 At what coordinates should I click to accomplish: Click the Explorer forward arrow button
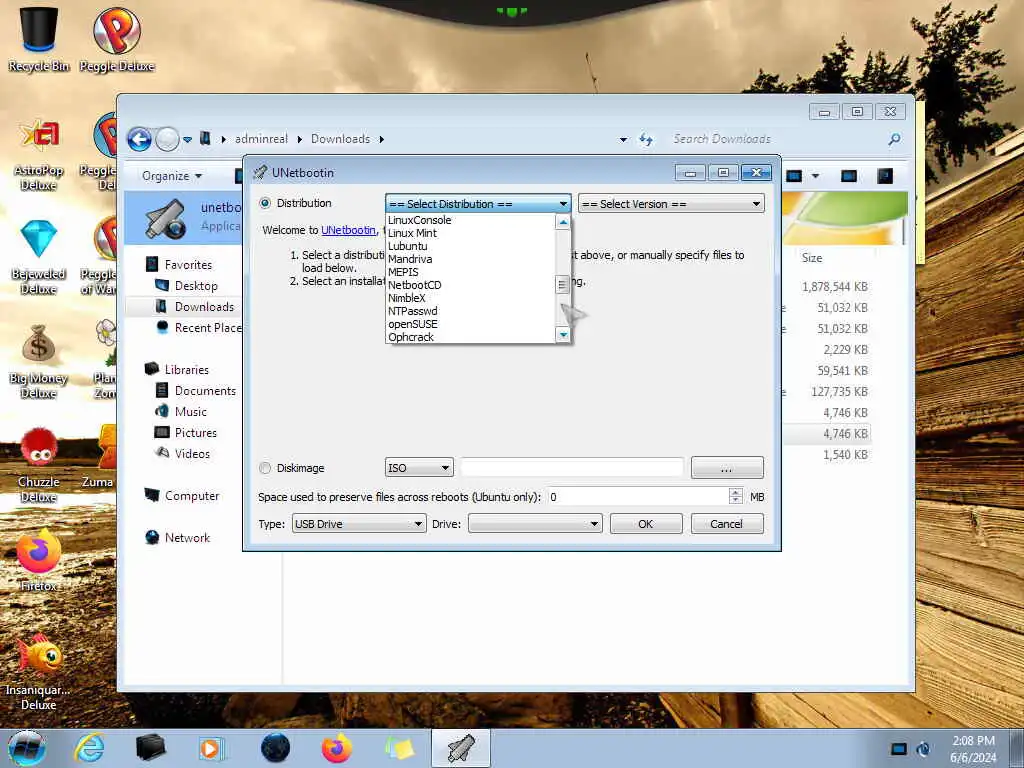(x=167, y=139)
